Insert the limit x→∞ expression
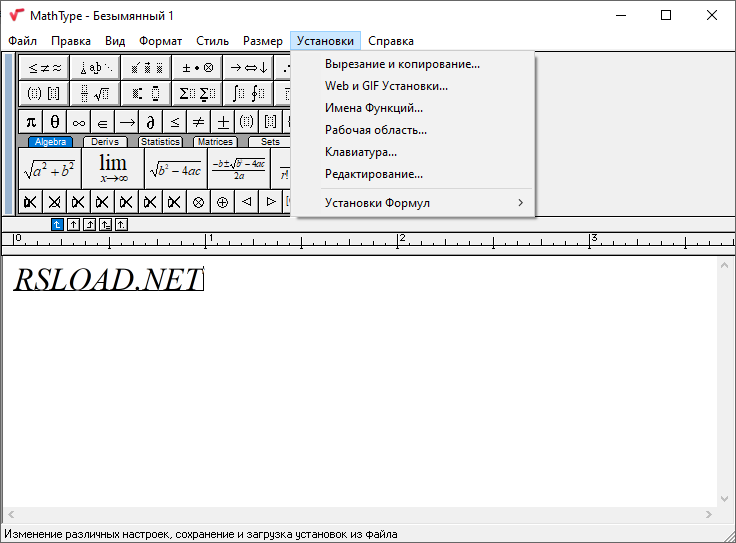Screen dimensions: 736x543 pyautogui.click(x=112, y=168)
